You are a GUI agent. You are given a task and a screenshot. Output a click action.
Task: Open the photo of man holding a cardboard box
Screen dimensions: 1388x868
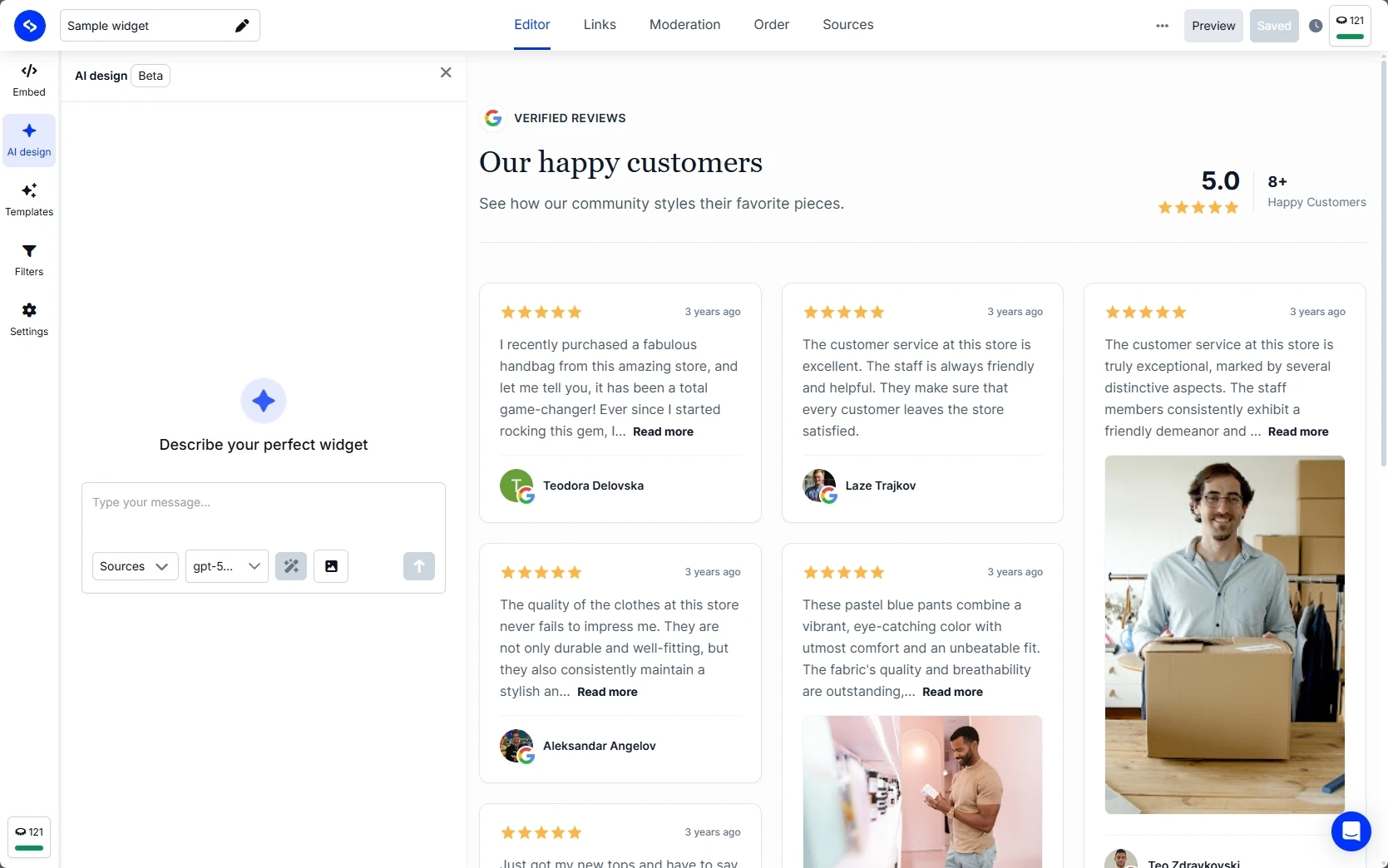coord(1225,634)
